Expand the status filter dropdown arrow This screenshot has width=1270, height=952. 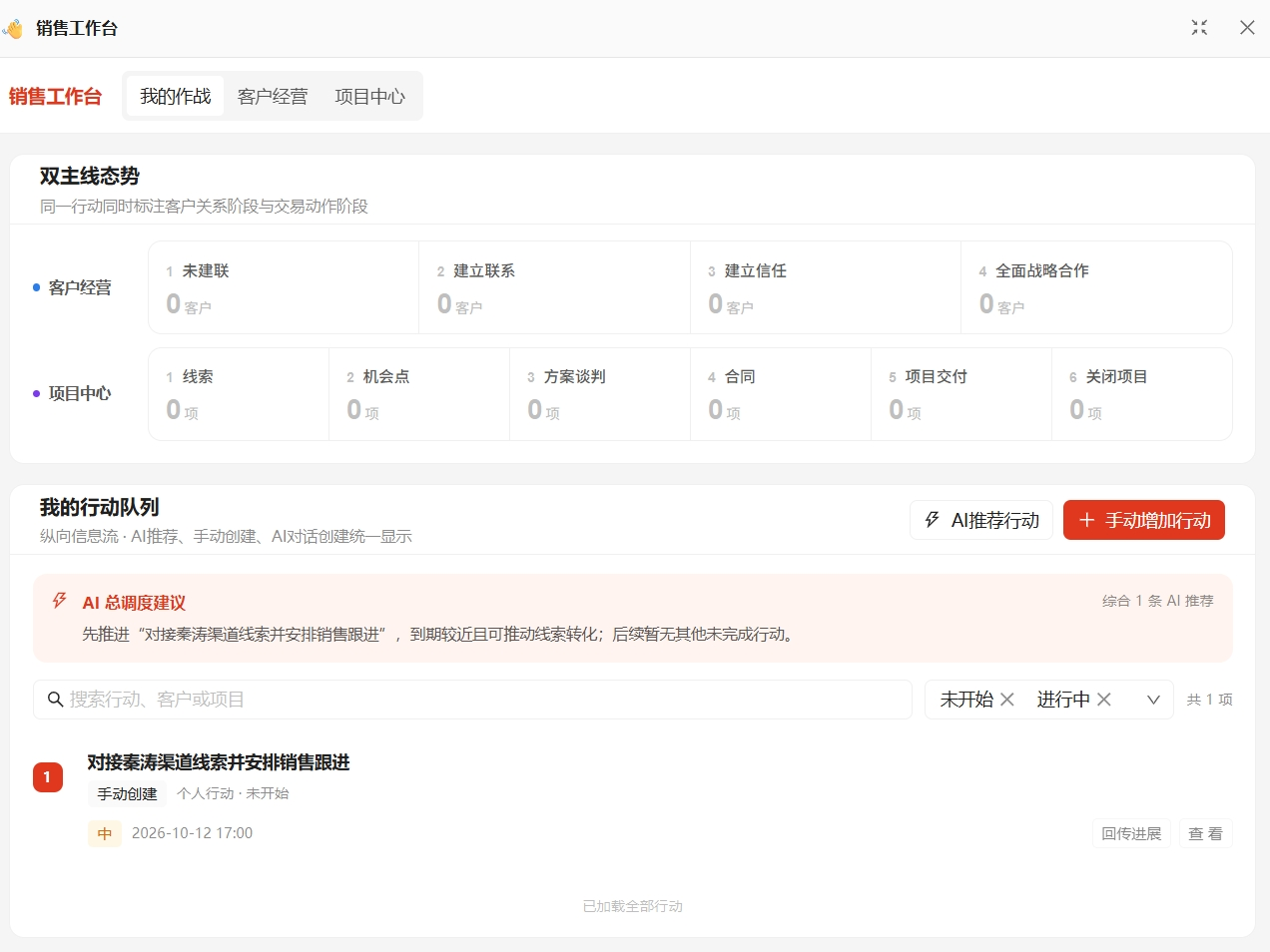click(x=1153, y=700)
